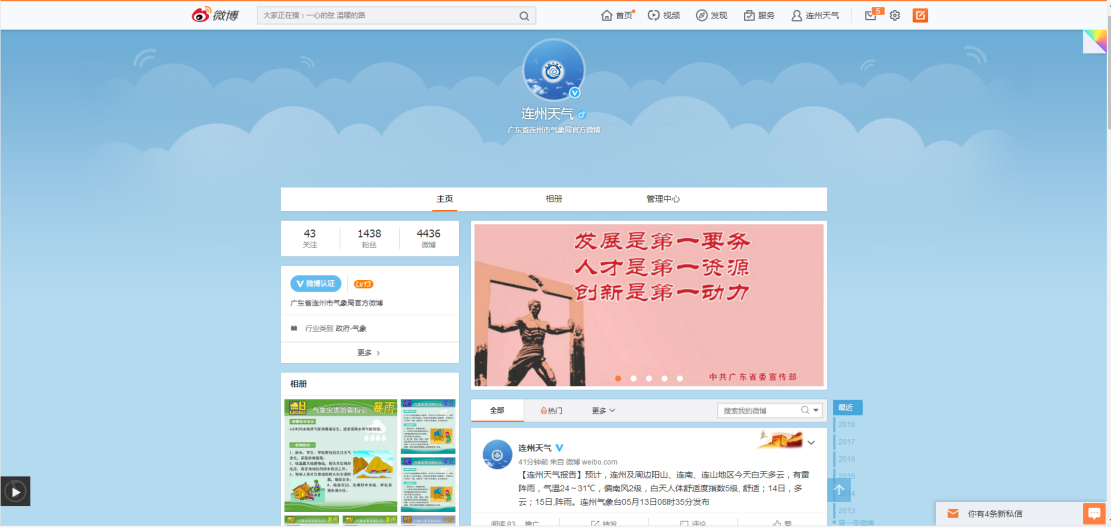Select 最近 in timeline
Image resolution: width=1111 pixels, height=528 pixels.
coord(847,408)
